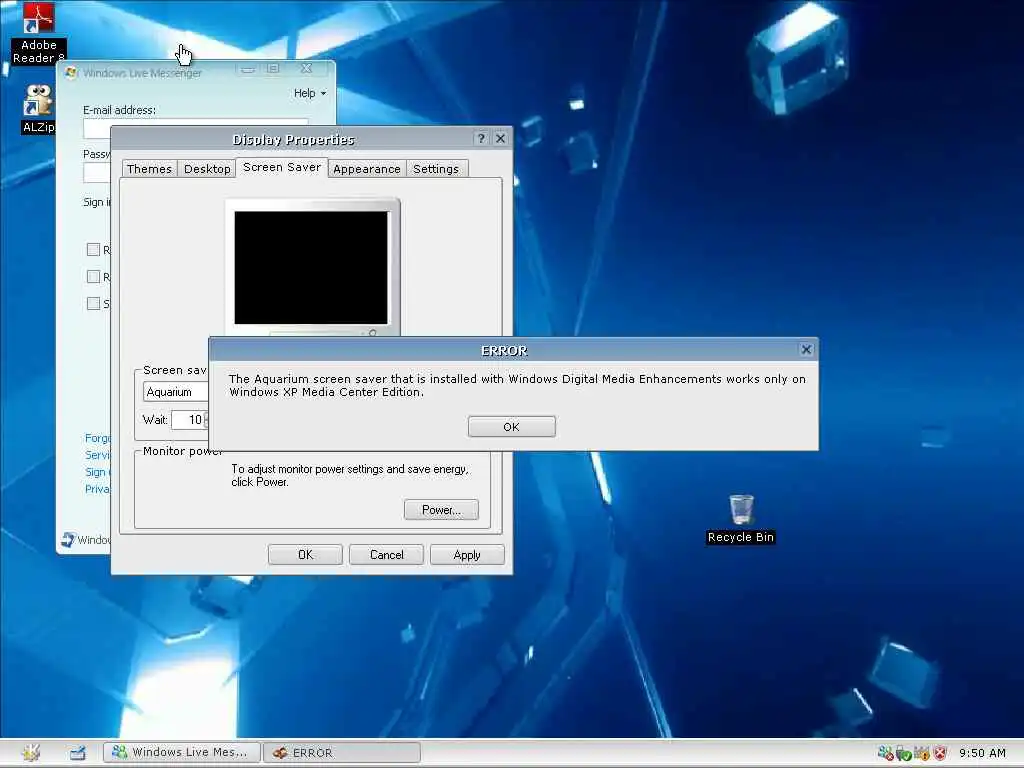Image resolution: width=1024 pixels, height=768 pixels.
Task: Click the question mark help button in Display Properties
Action: pos(481,138)
